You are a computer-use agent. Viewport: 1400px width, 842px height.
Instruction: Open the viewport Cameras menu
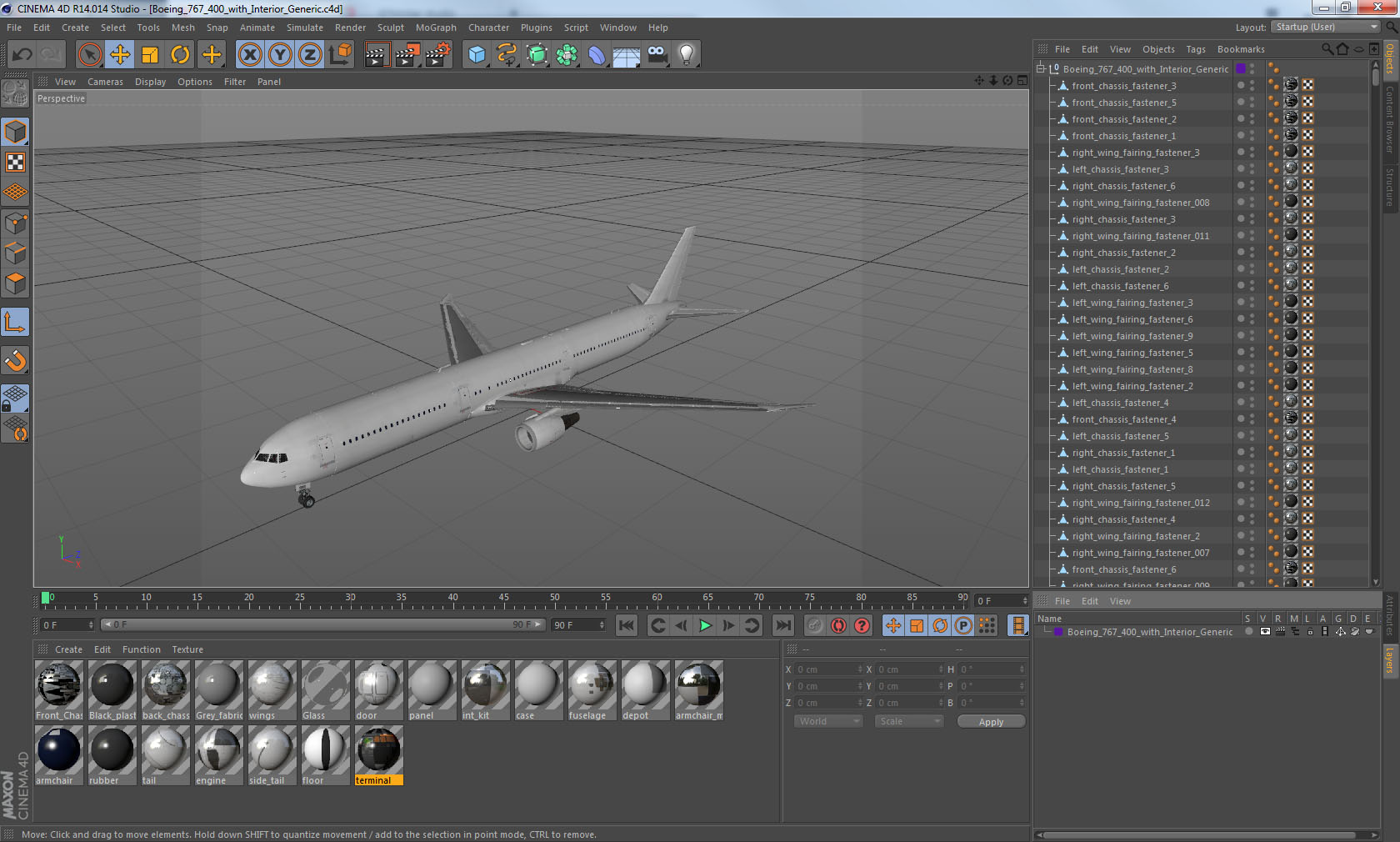tap(105, 82)
